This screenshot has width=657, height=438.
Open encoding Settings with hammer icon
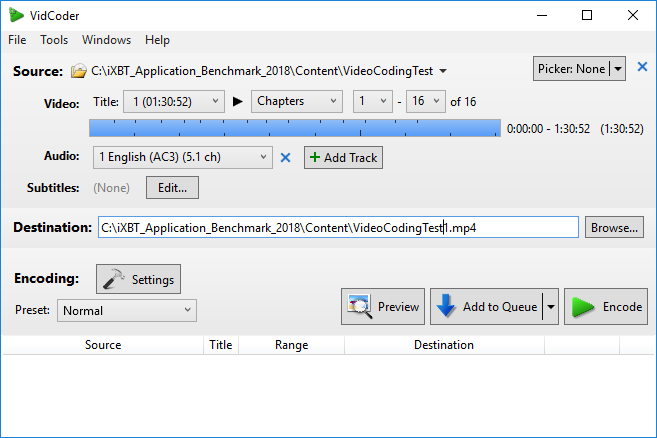tap(138, 280)
